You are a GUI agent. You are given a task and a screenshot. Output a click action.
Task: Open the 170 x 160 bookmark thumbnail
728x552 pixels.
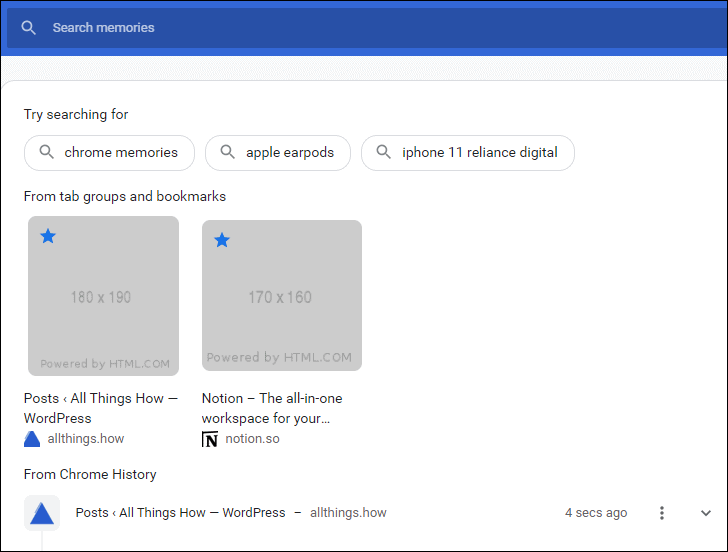[282, 295]
